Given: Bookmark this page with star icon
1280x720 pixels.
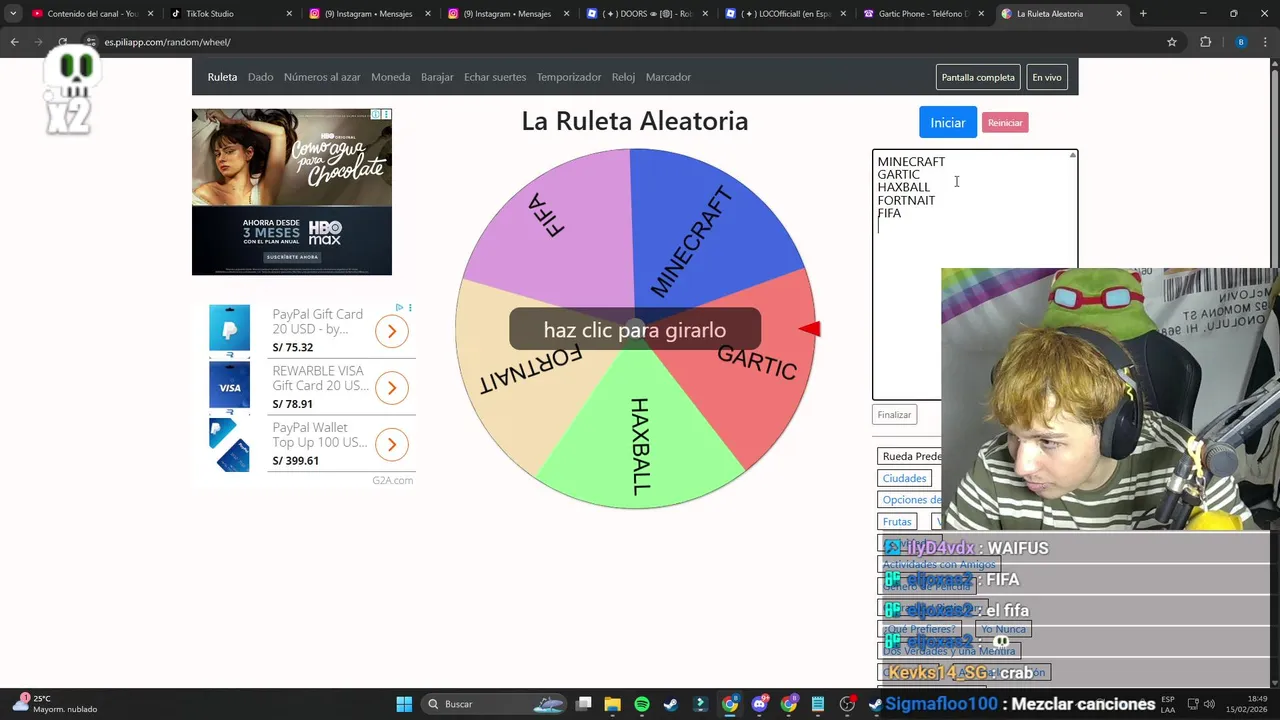Looking at the screenshot, I should click(x=1172, y=42).
